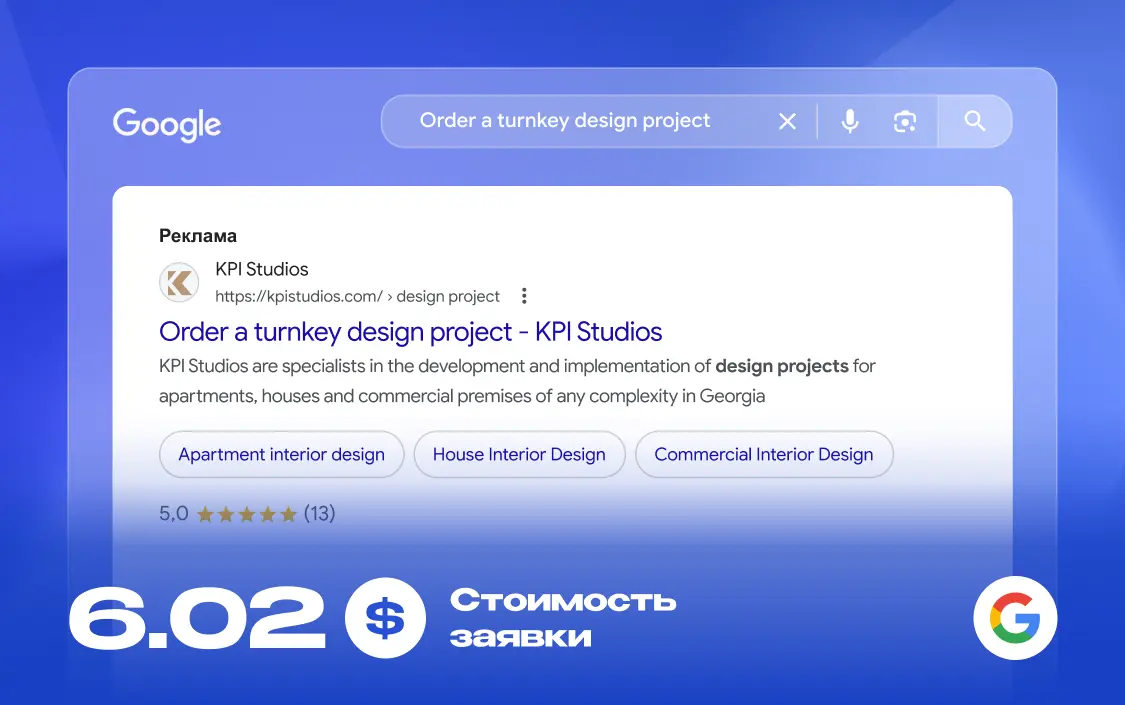The width and height of the screenshot is (1125, 705).
Task: Open the Order a turnkey design project link
Action: tap(410, 331)
